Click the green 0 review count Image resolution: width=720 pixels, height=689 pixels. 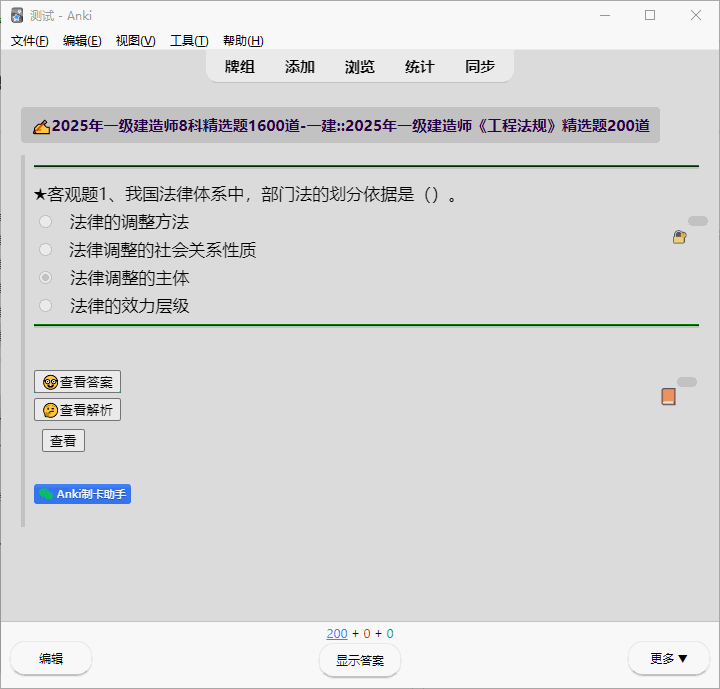[x=390, y=634]
